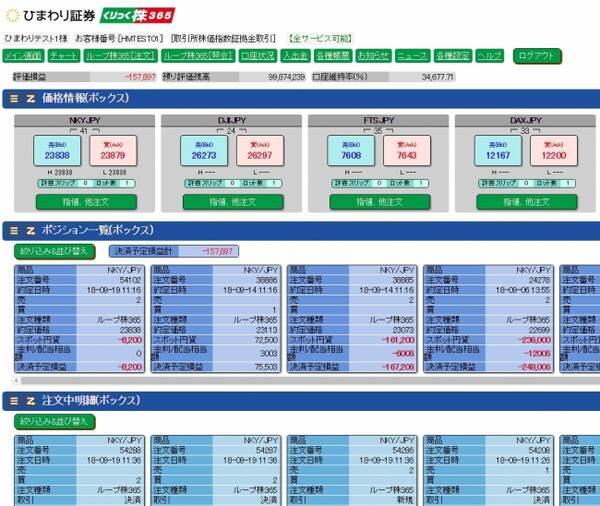
Task: Select position card with order number 38885
Action: click(x=352, y=318)
